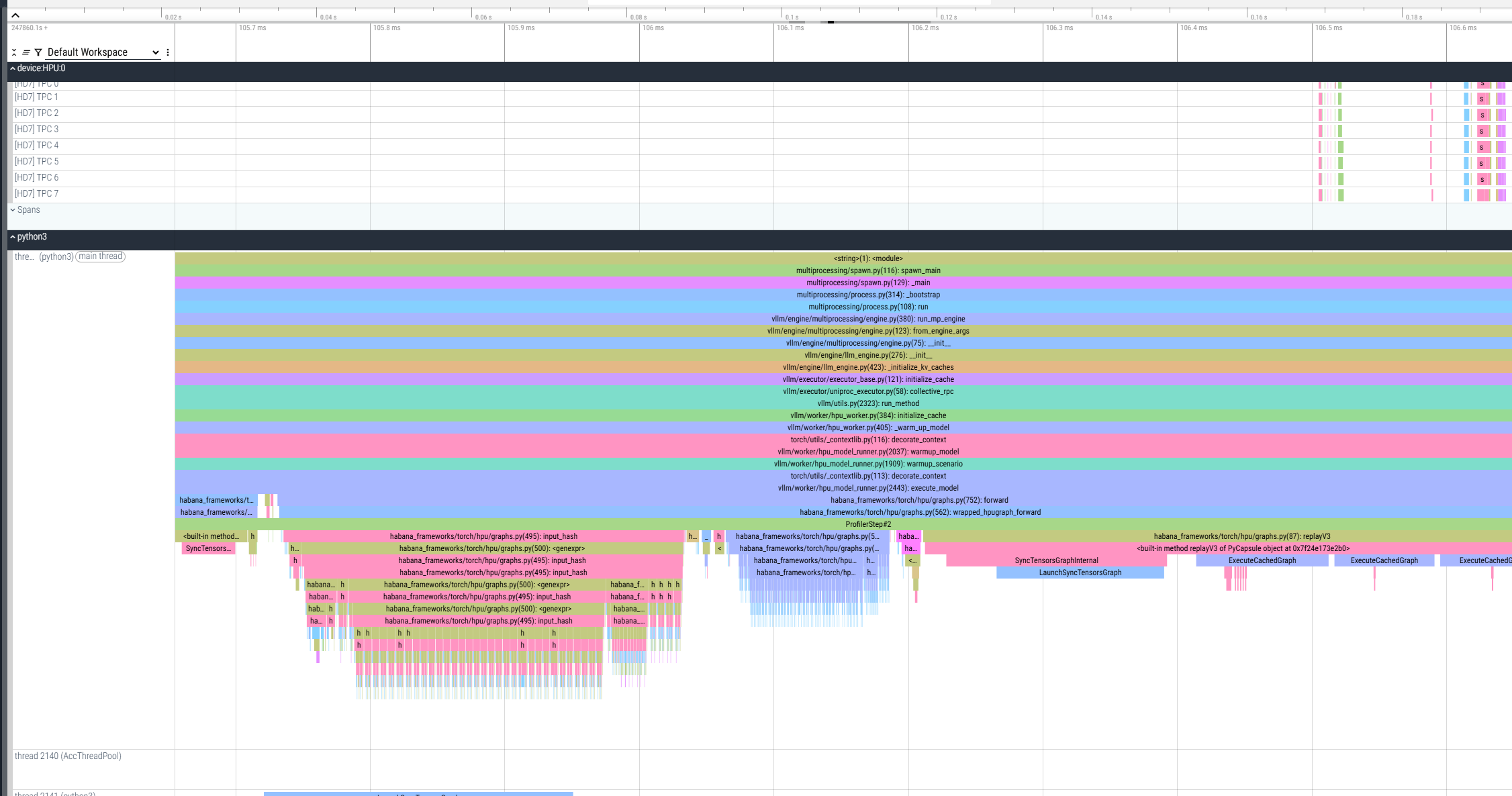Viewport: 1512px width, 796px height.
Task: Click the collapse all tracks icon
Action: [x=14, y=52]
